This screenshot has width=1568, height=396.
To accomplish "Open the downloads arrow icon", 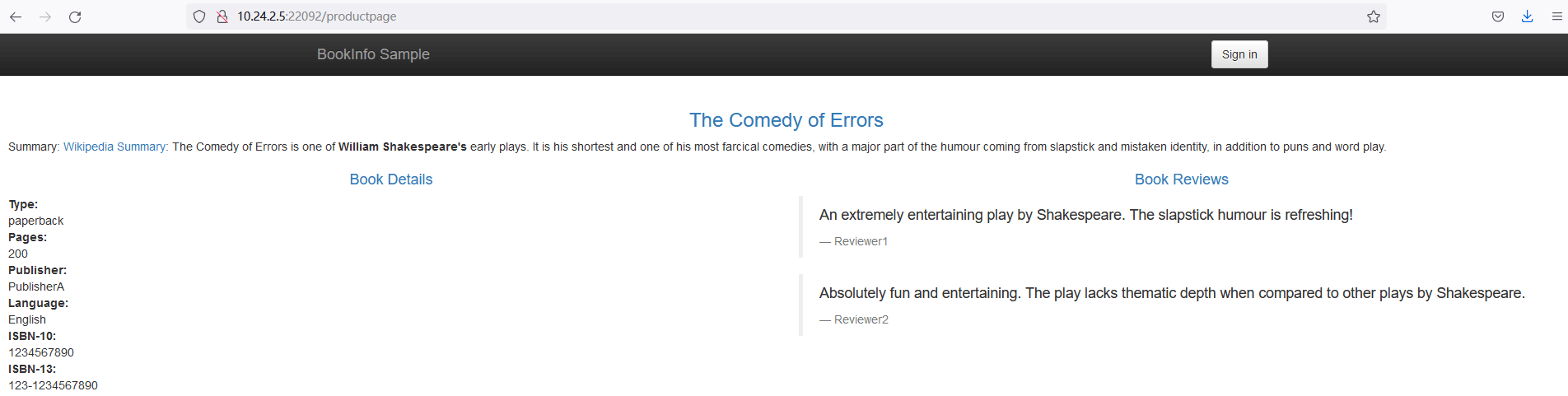I will (x=1528, y=16).
